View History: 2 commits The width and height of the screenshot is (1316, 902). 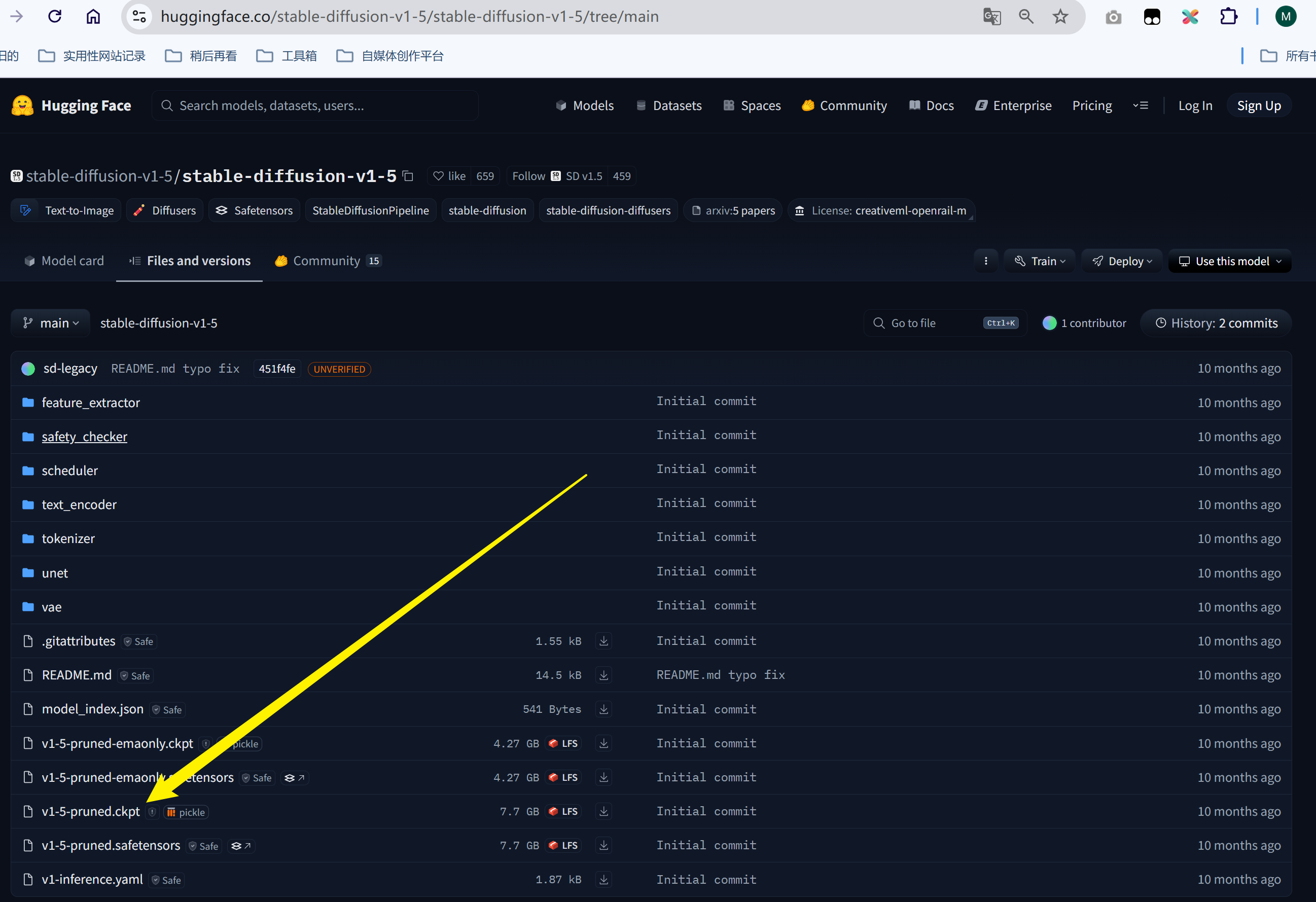(1216, 323)
